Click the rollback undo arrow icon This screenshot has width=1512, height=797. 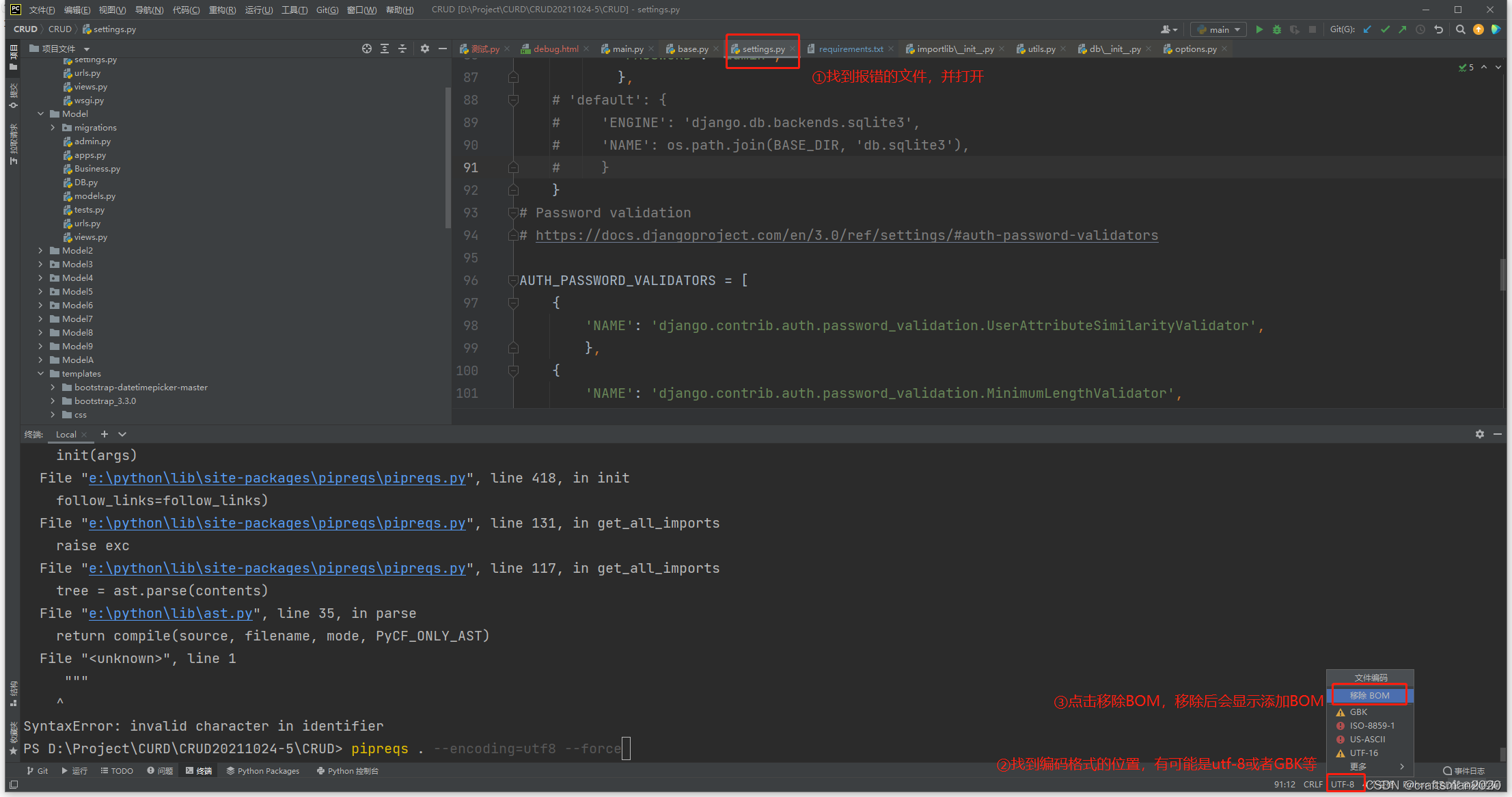pos(1439,29)
